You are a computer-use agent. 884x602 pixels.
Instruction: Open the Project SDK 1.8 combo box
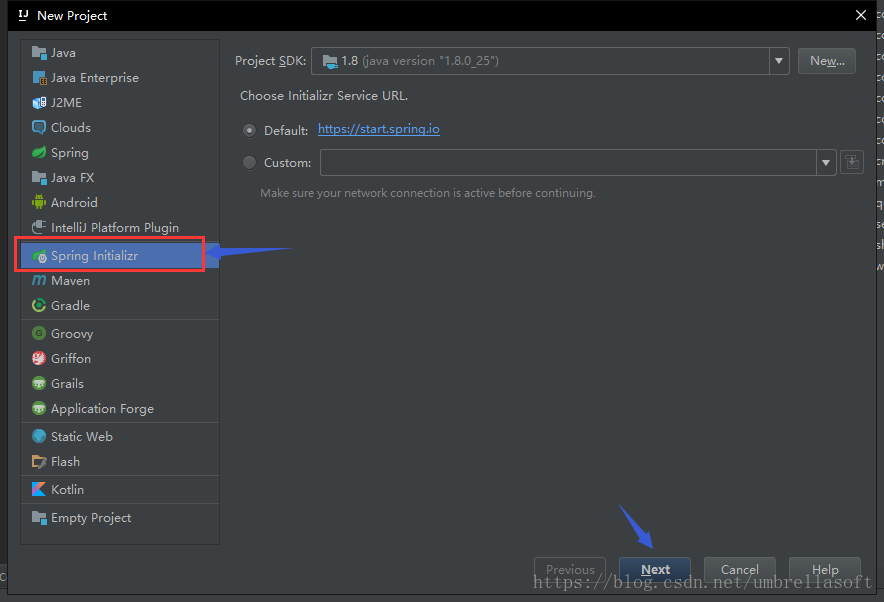[x=550, y=61]
